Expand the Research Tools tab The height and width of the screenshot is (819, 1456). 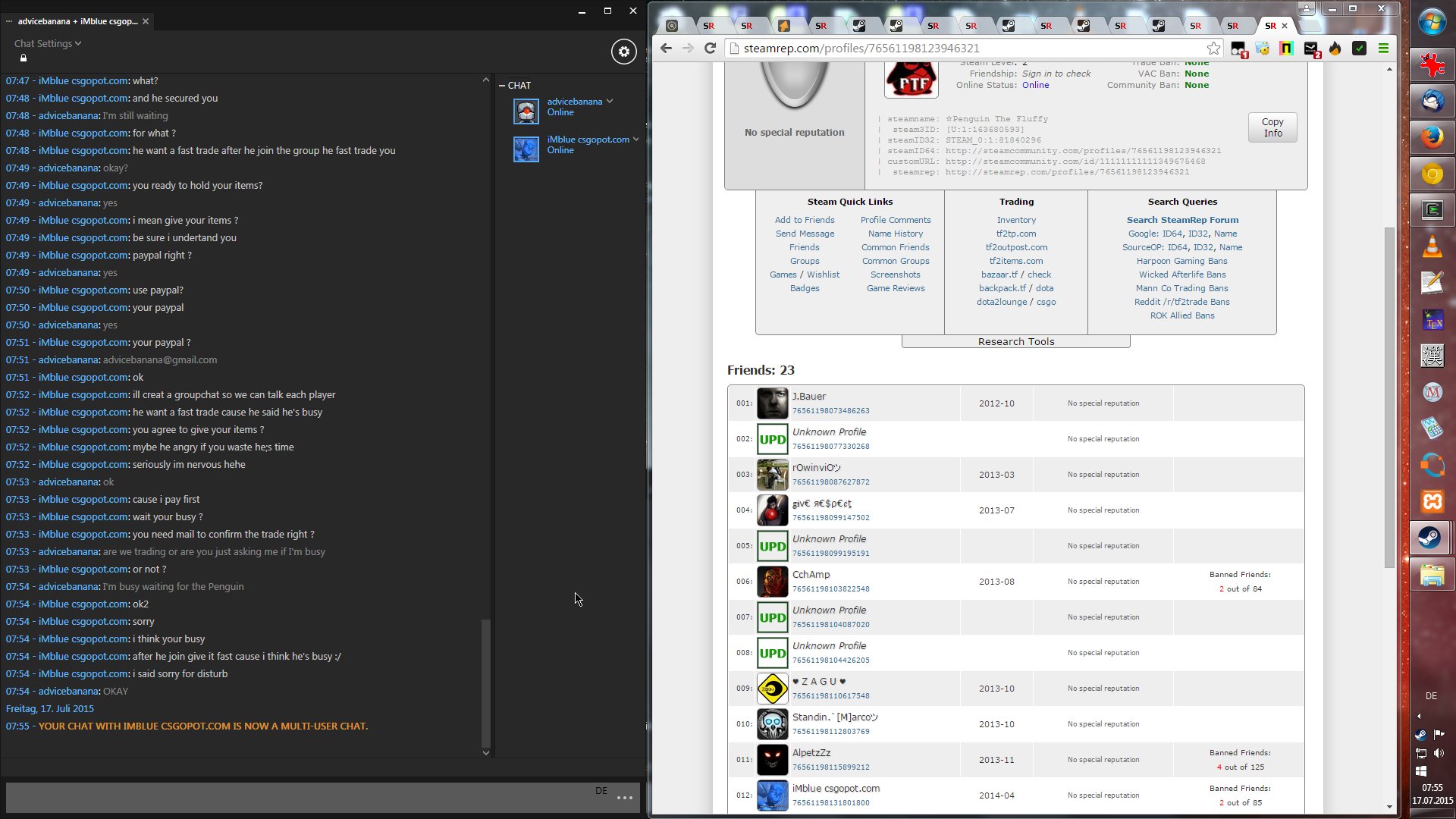1015,342
